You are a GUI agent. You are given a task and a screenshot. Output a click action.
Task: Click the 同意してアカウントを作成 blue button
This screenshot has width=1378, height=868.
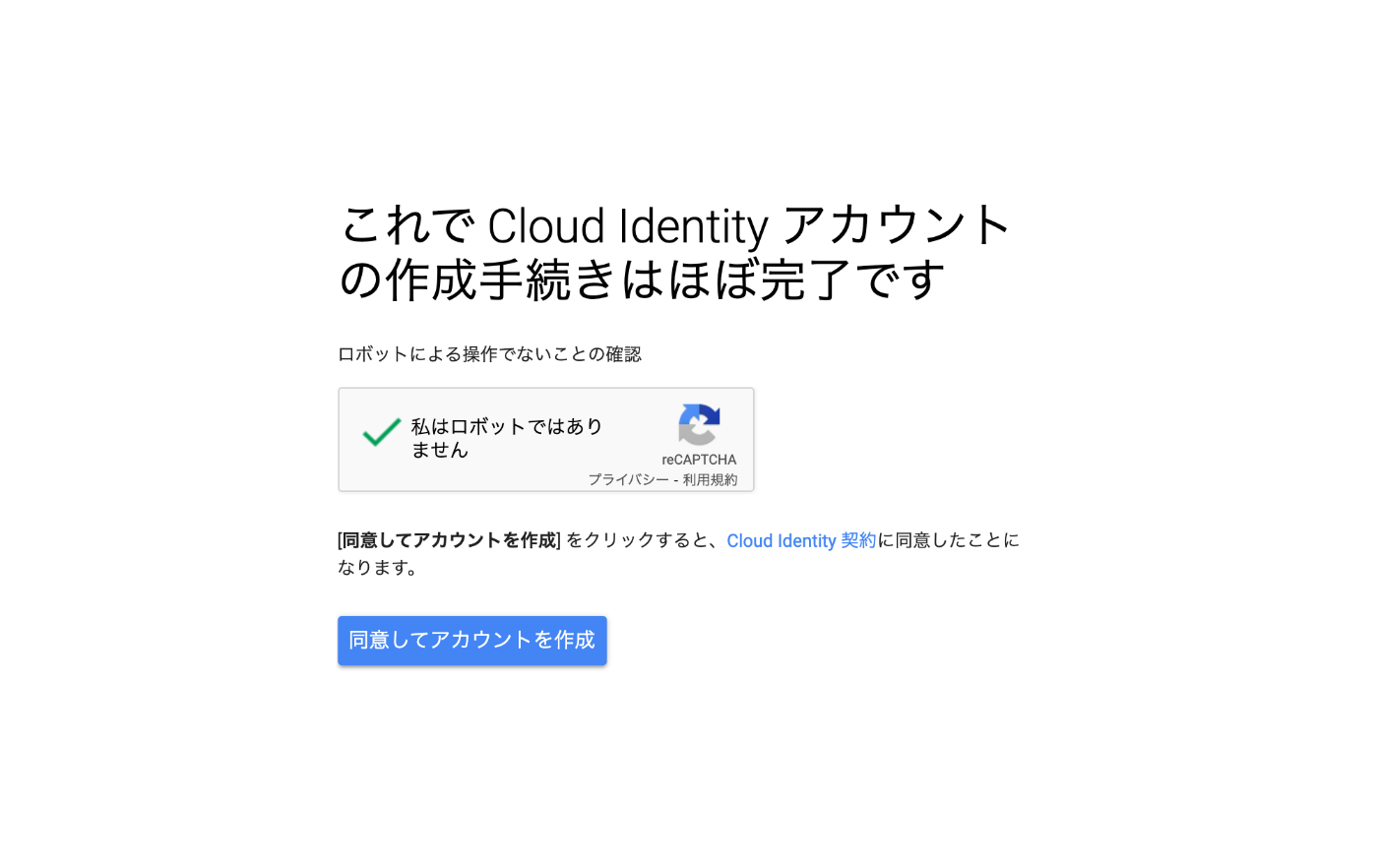472,641
